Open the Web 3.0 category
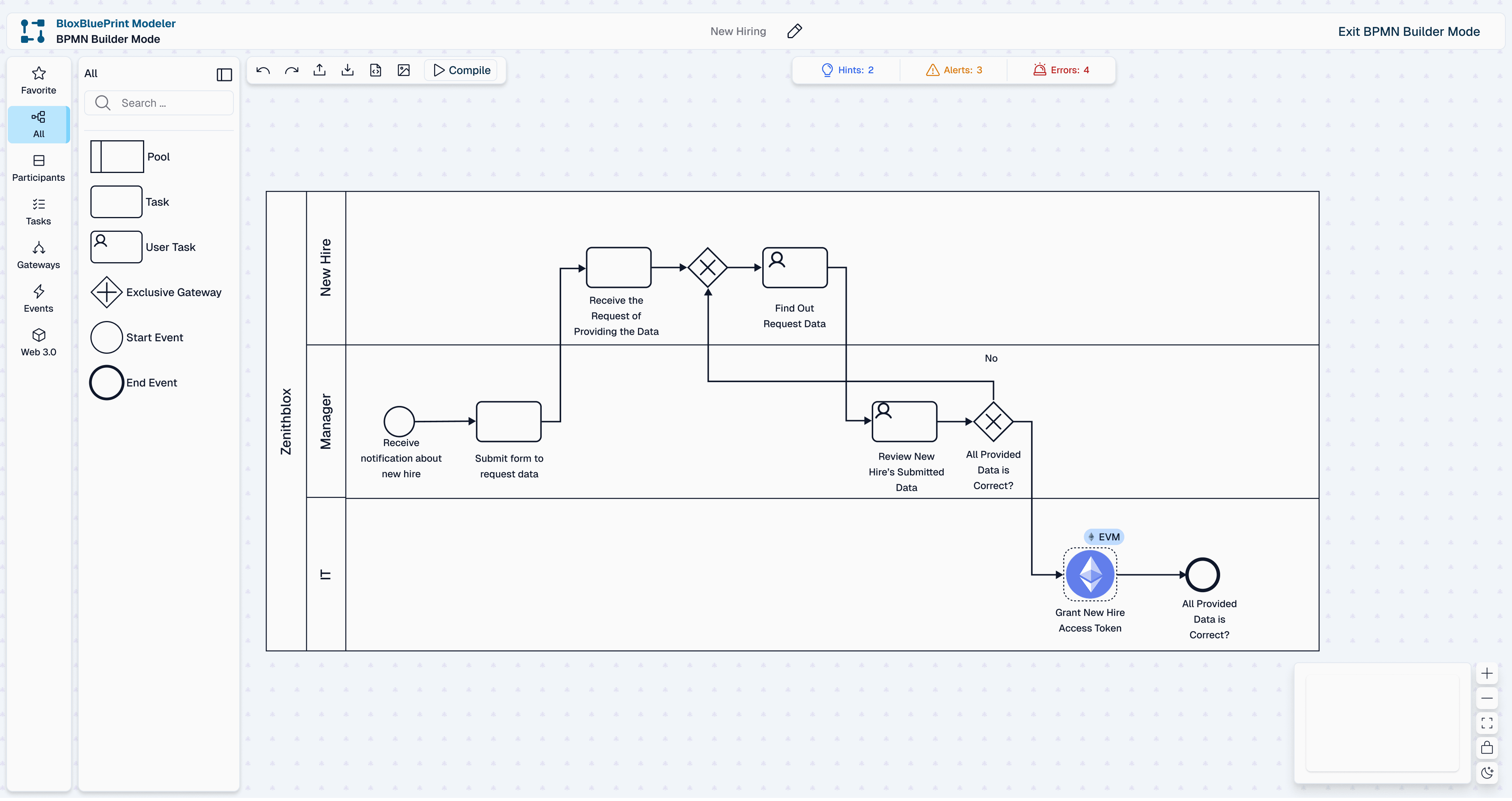 tap(39, 343)
